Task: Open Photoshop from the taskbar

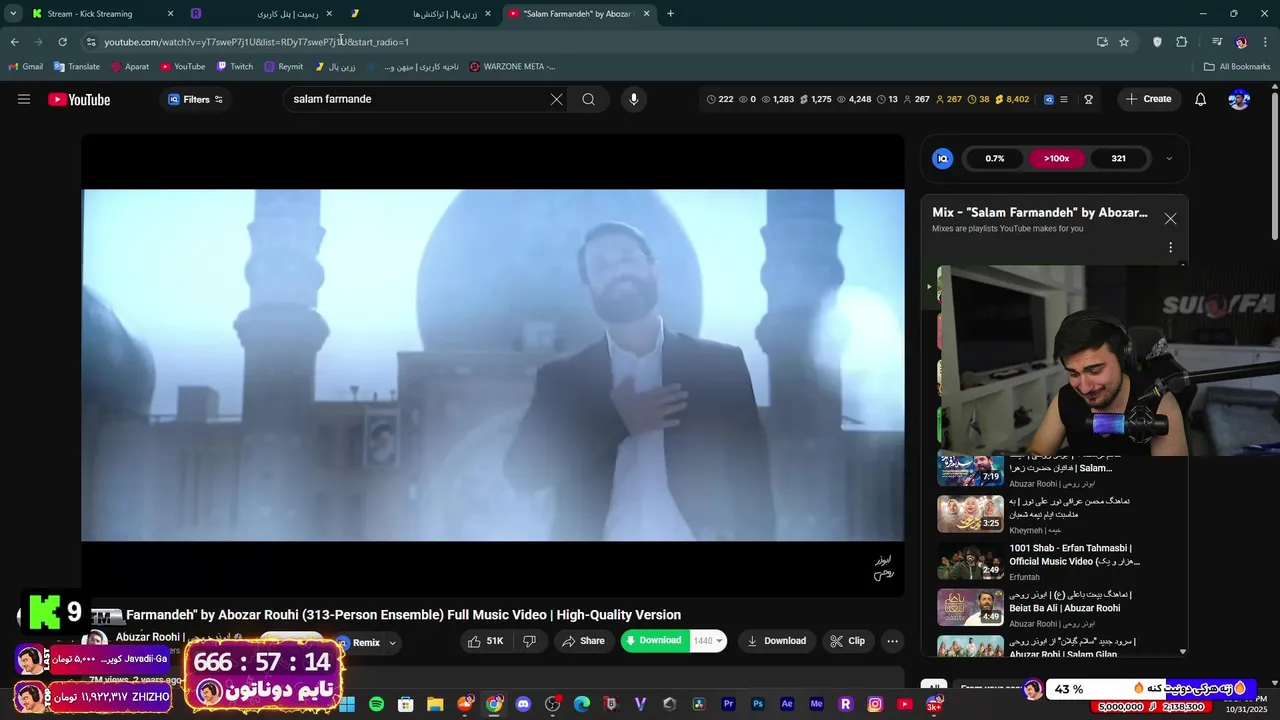Action: (x=758, y=704)
